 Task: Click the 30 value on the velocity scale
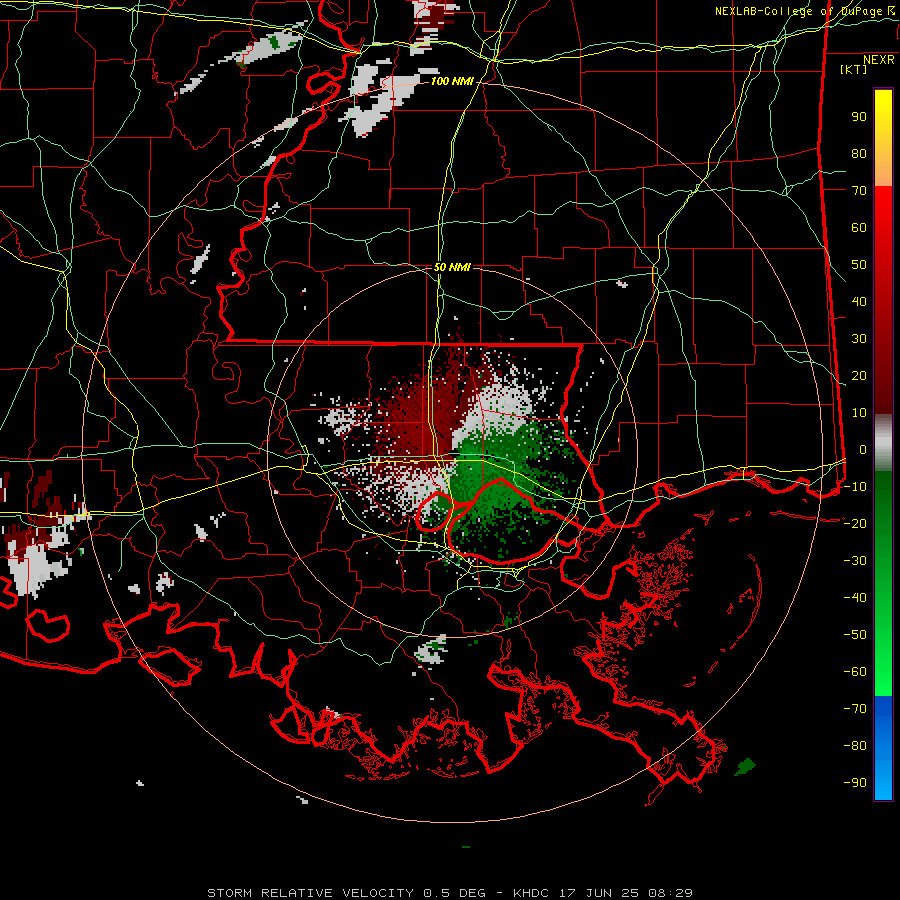tap(859, 339)
